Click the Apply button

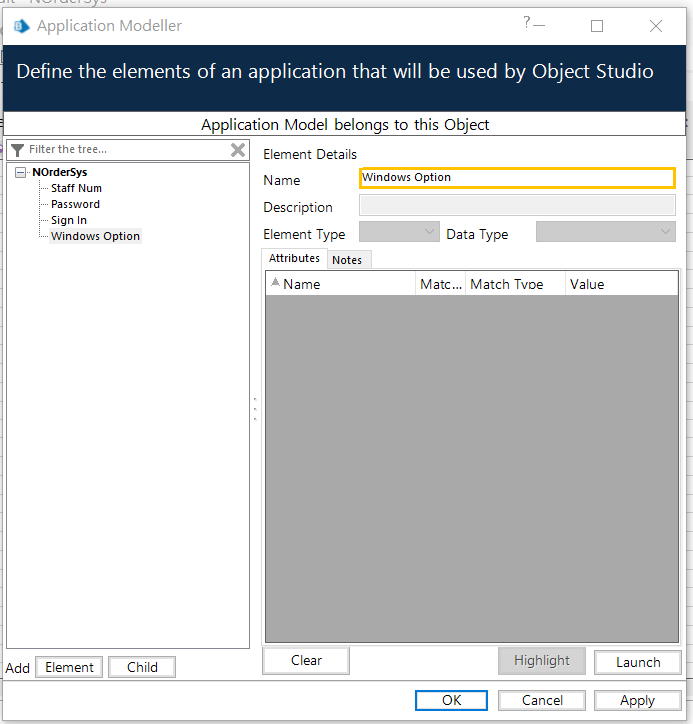638,700
